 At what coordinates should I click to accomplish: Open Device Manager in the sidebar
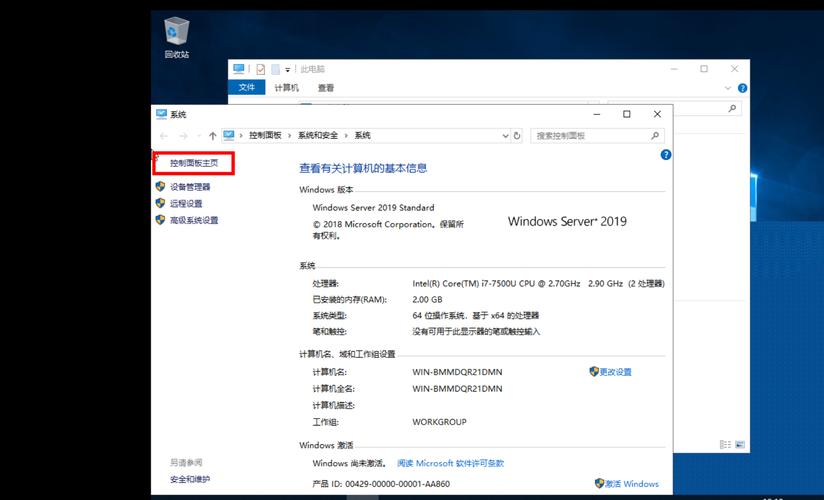(x=190, y=187)
